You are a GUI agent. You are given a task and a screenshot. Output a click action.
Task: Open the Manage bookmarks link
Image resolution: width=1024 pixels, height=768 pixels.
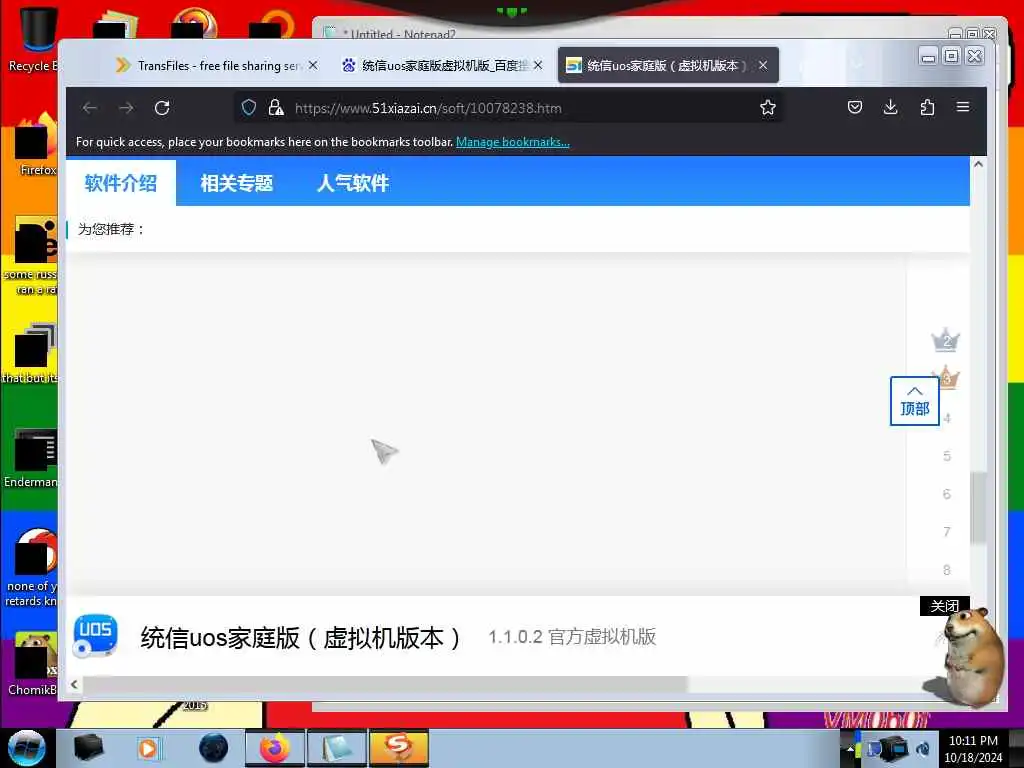tap(513, 142)
